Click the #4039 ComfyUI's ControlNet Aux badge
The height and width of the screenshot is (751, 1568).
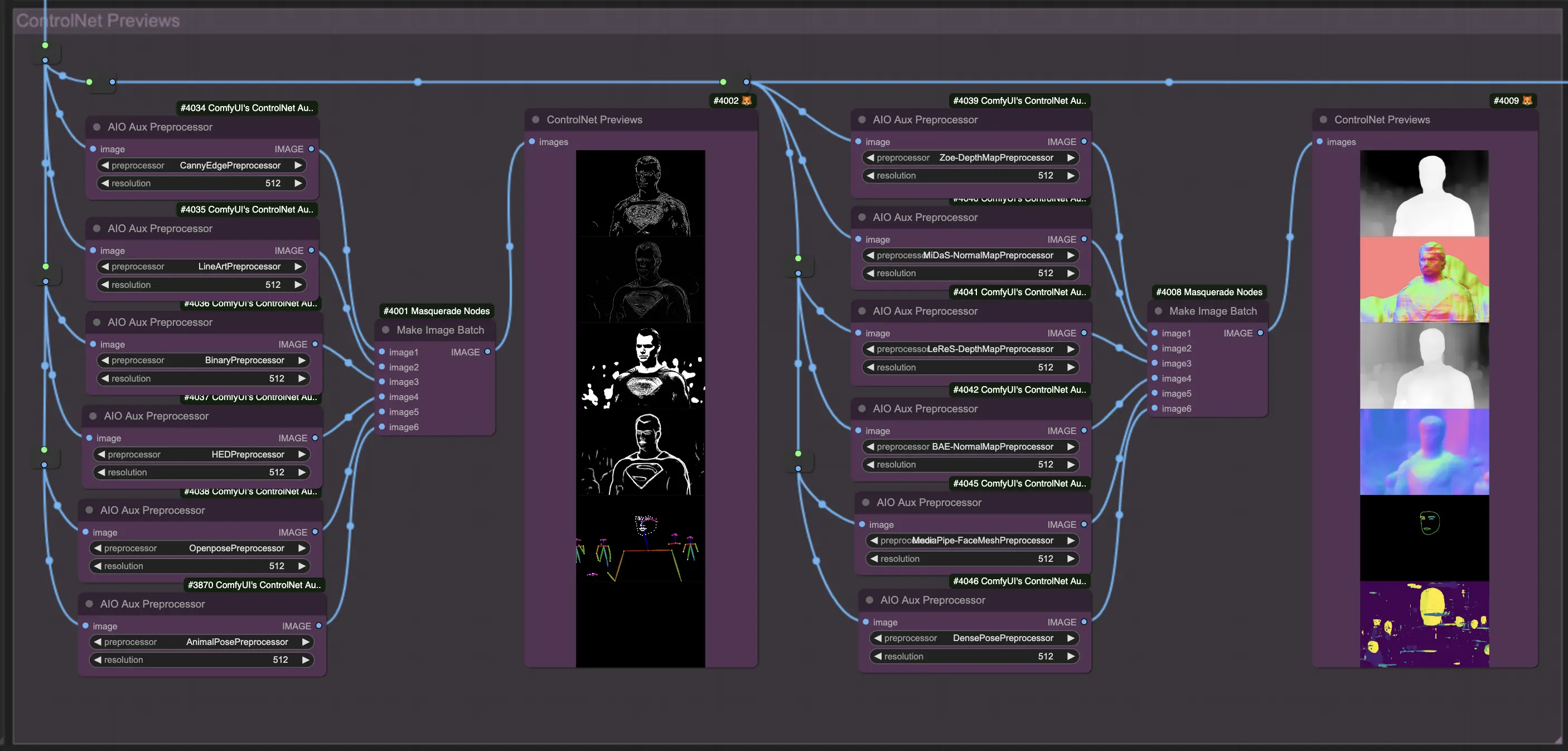(x=1019, y=100)
